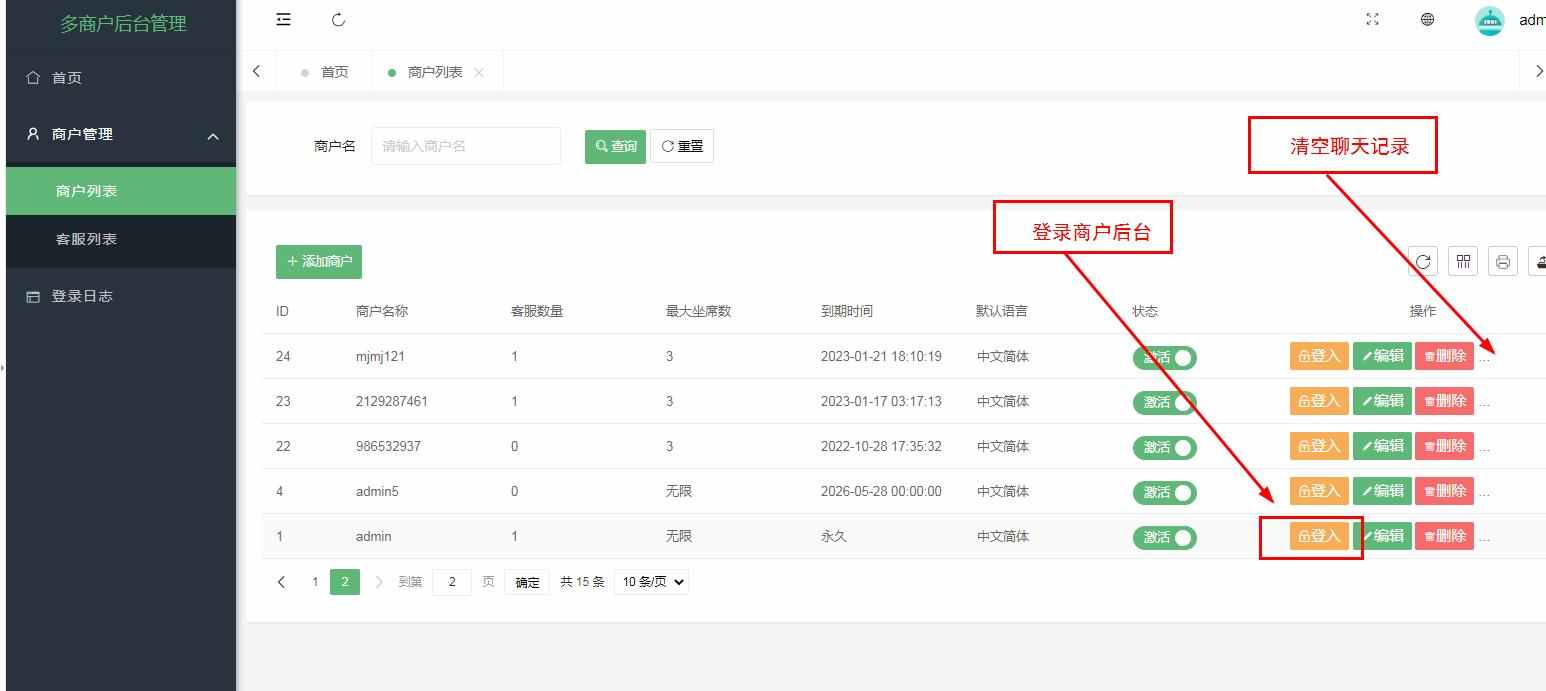Viewport: 1546px width, 691px height.
Task: Edit the admin merchant row
Action: pyautogui.click(x=1382, y=536)
